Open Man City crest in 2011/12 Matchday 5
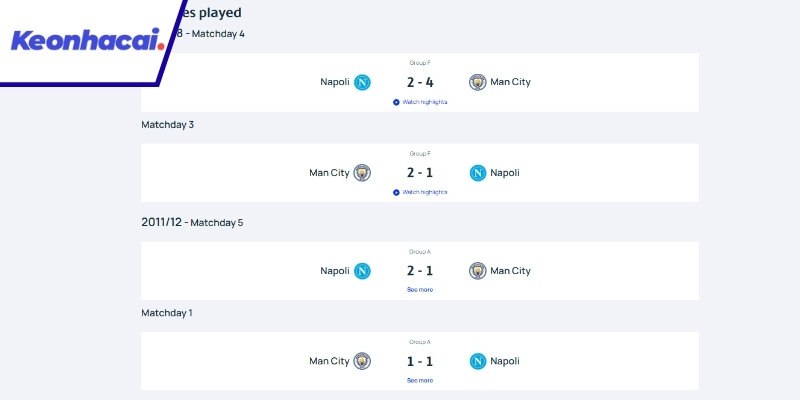 (477, 271)
